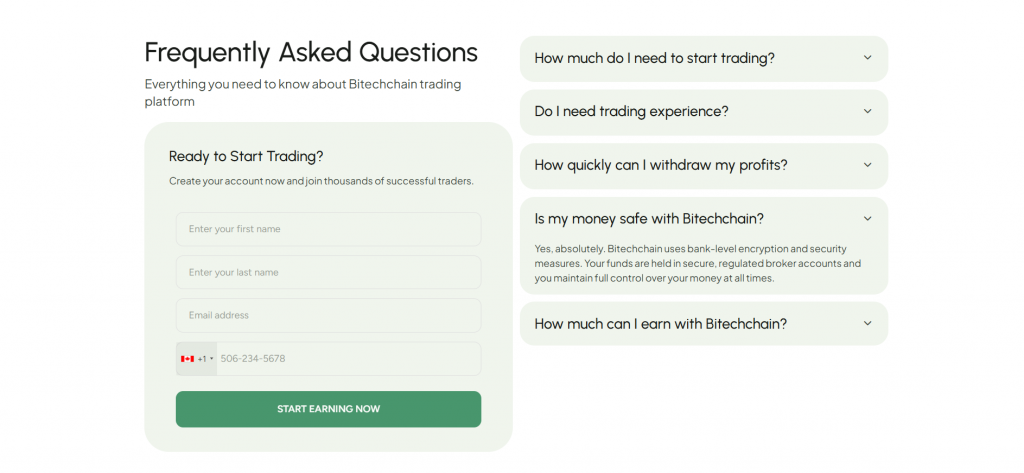Expand 'How quickly can I withdraw my profits?' question
Viewport: 1024px width, 473px height.
pyautogui.click(x=661, y=165)
